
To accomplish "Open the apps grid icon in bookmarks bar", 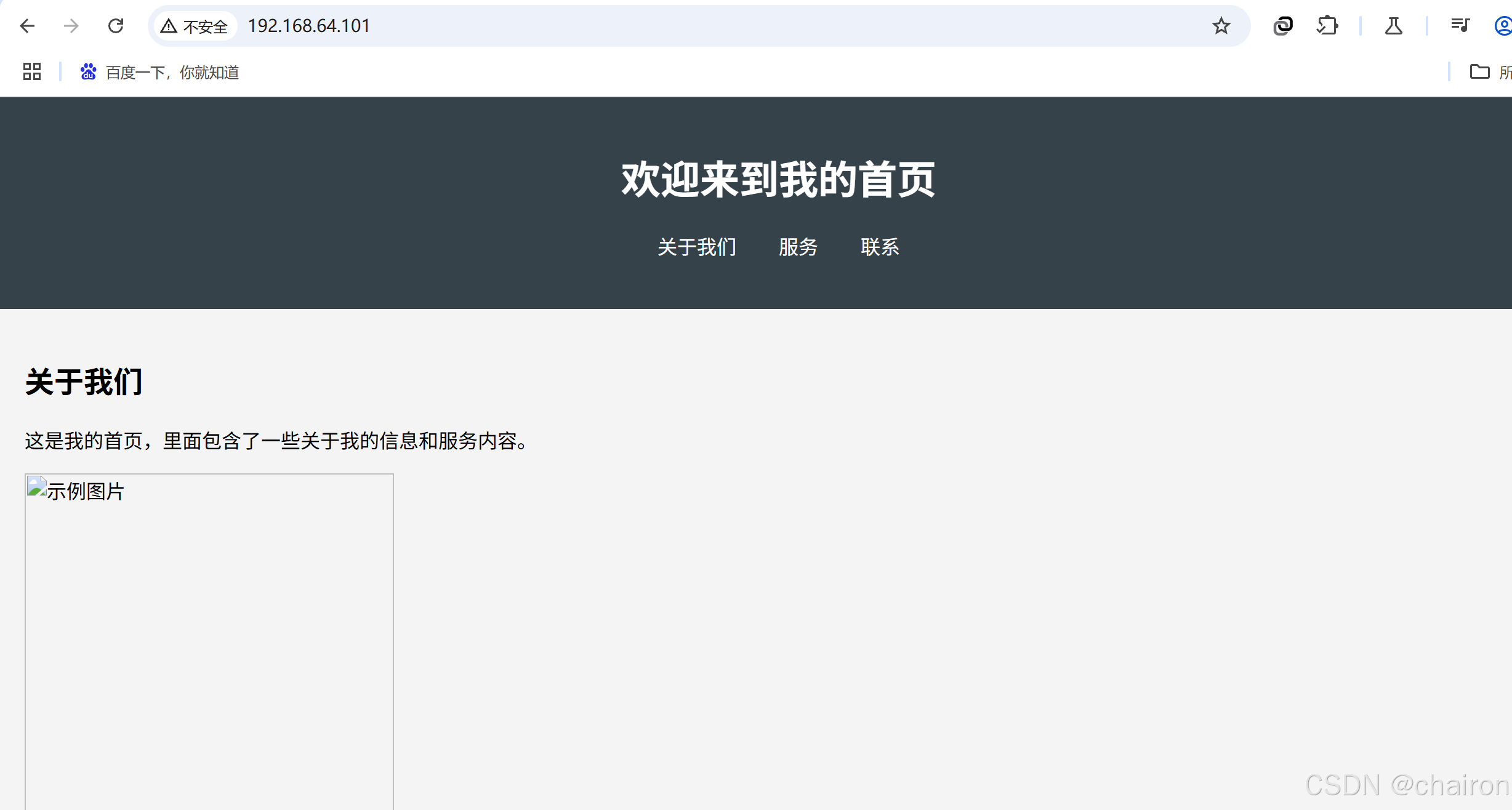I will click(32, 72).
